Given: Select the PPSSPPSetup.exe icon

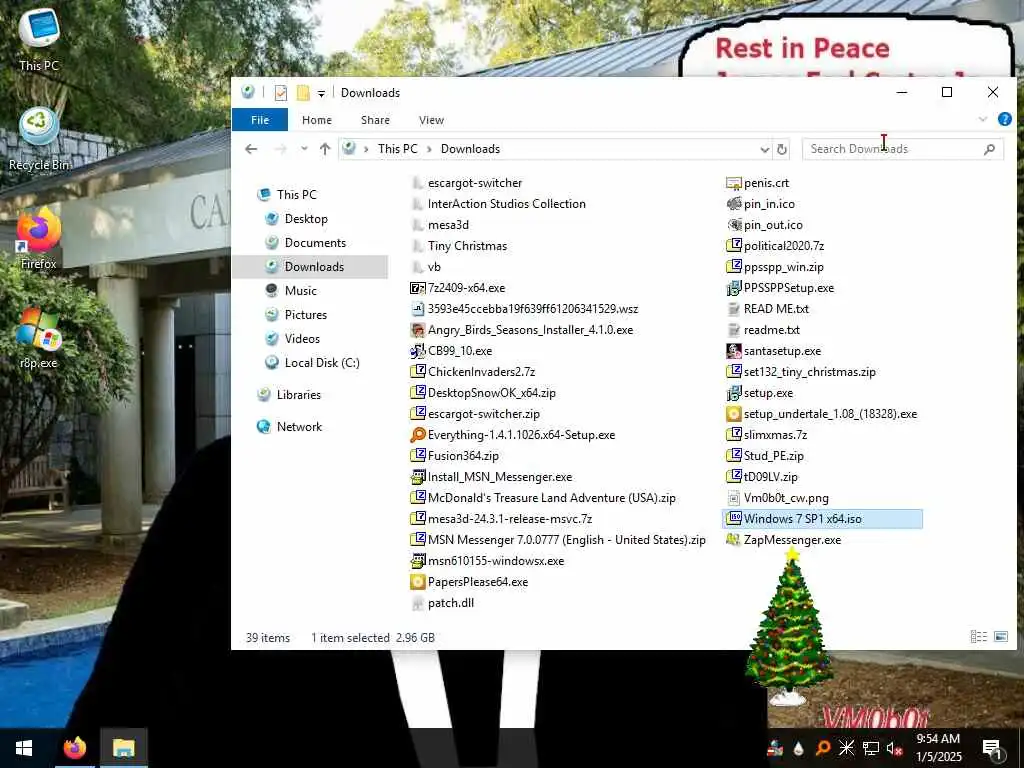Looking at the screenshot, I should (734, 288).
